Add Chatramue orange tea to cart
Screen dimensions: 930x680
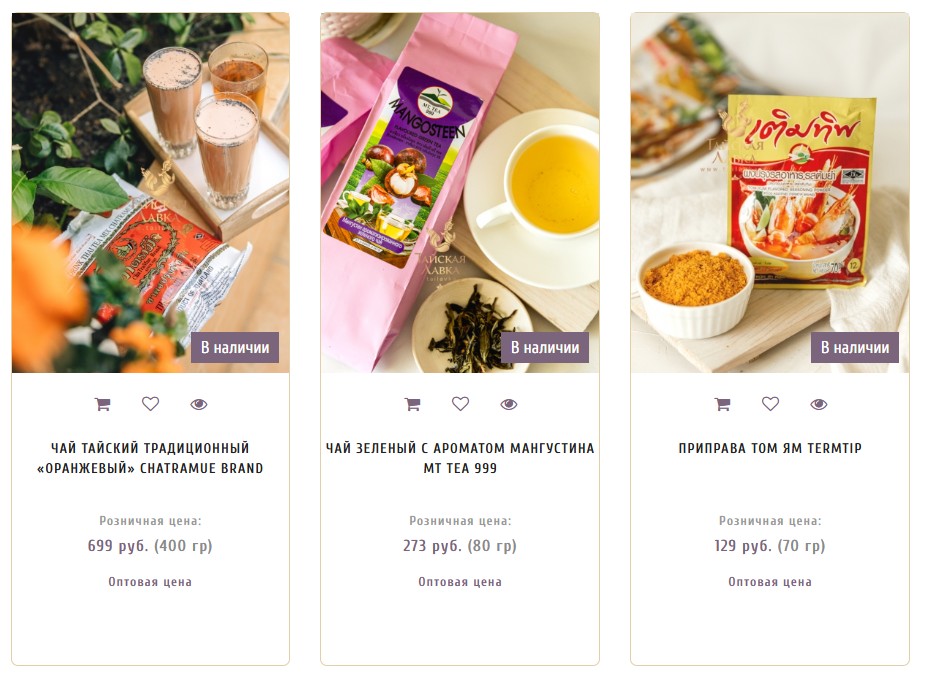point(103,405)
